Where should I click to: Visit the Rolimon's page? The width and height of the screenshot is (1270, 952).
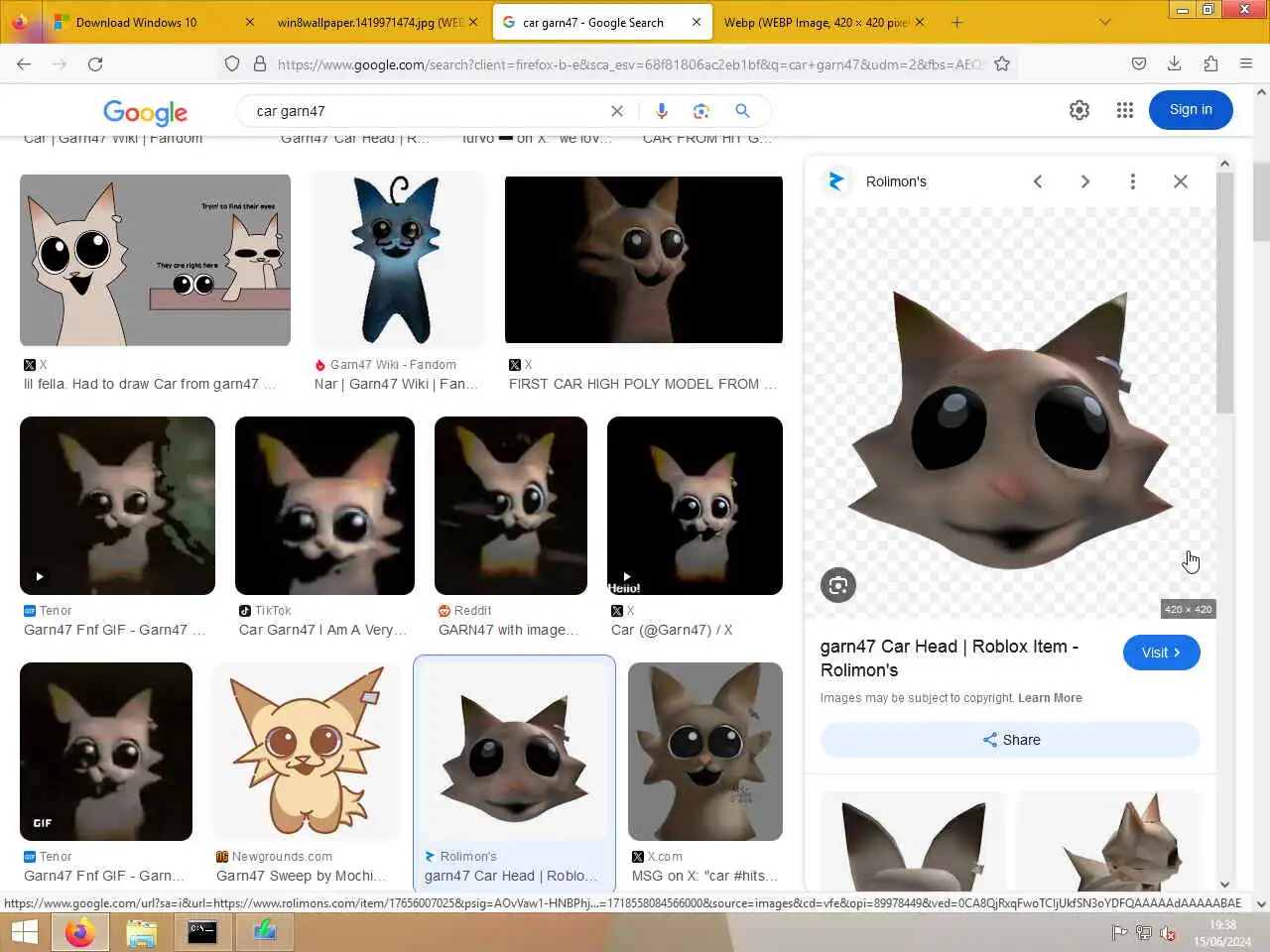point(1161,653)
